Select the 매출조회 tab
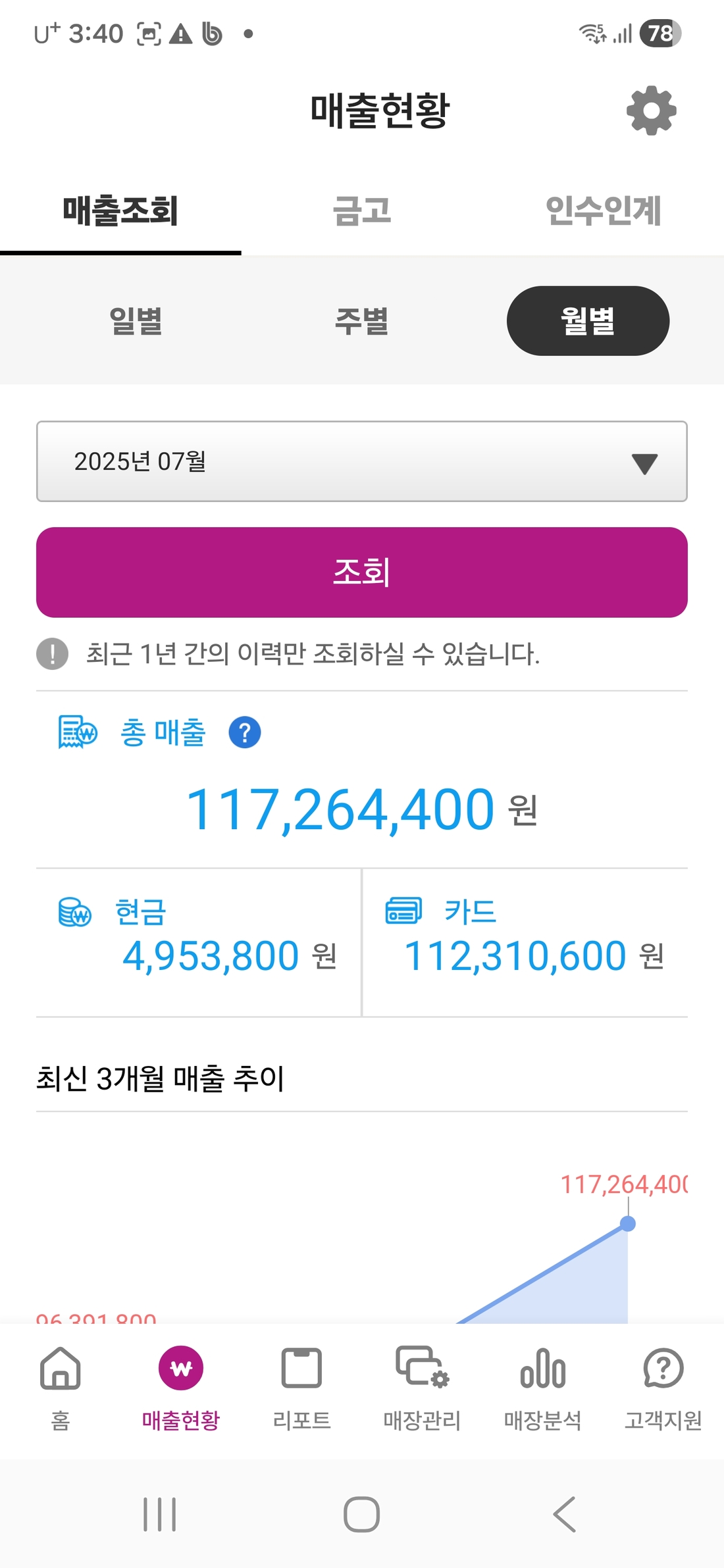 (x=120, y=211)
